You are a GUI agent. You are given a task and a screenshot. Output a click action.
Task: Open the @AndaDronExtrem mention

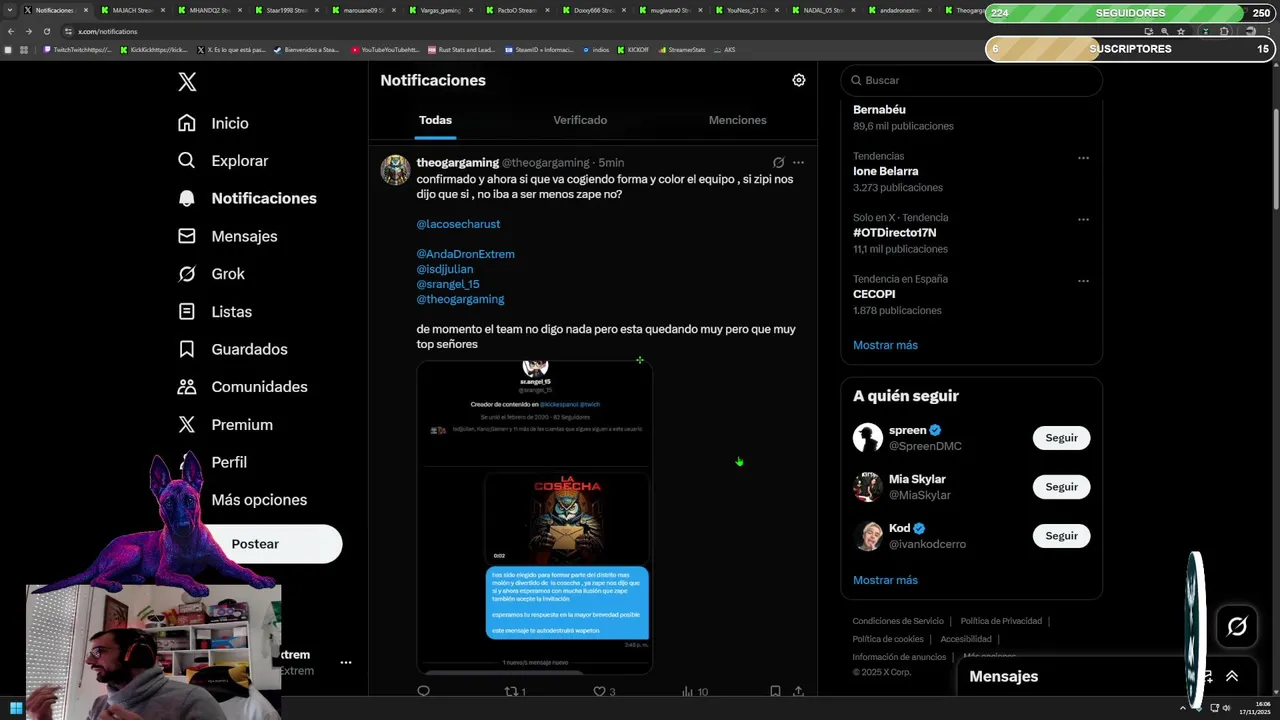[465, 254]
